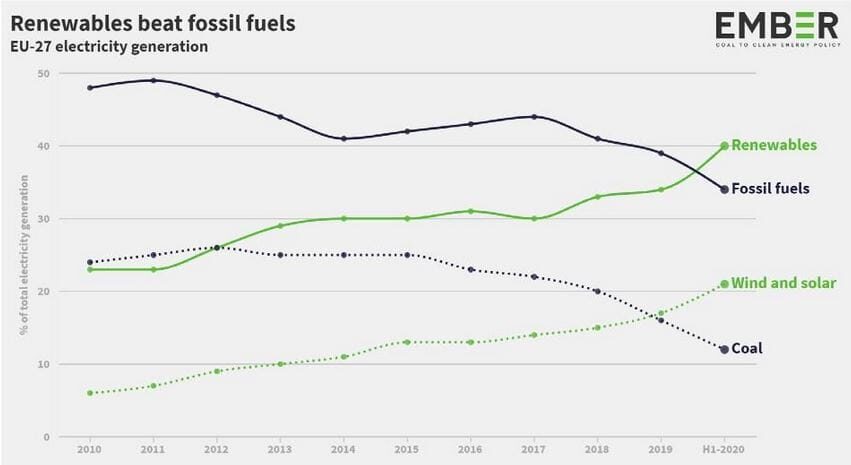Image resolution: width=851 pixels, height=465 pixels.
Task: Click the Coal series label
Action: [x=747, y=348]
